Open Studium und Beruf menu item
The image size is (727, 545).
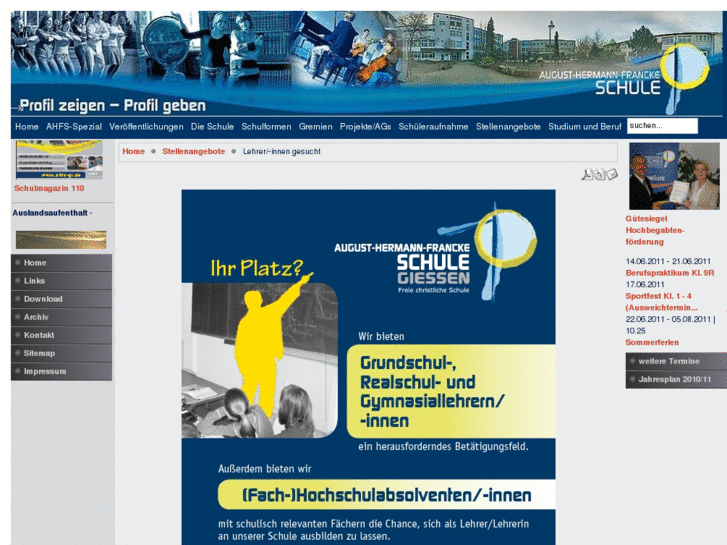585,126
